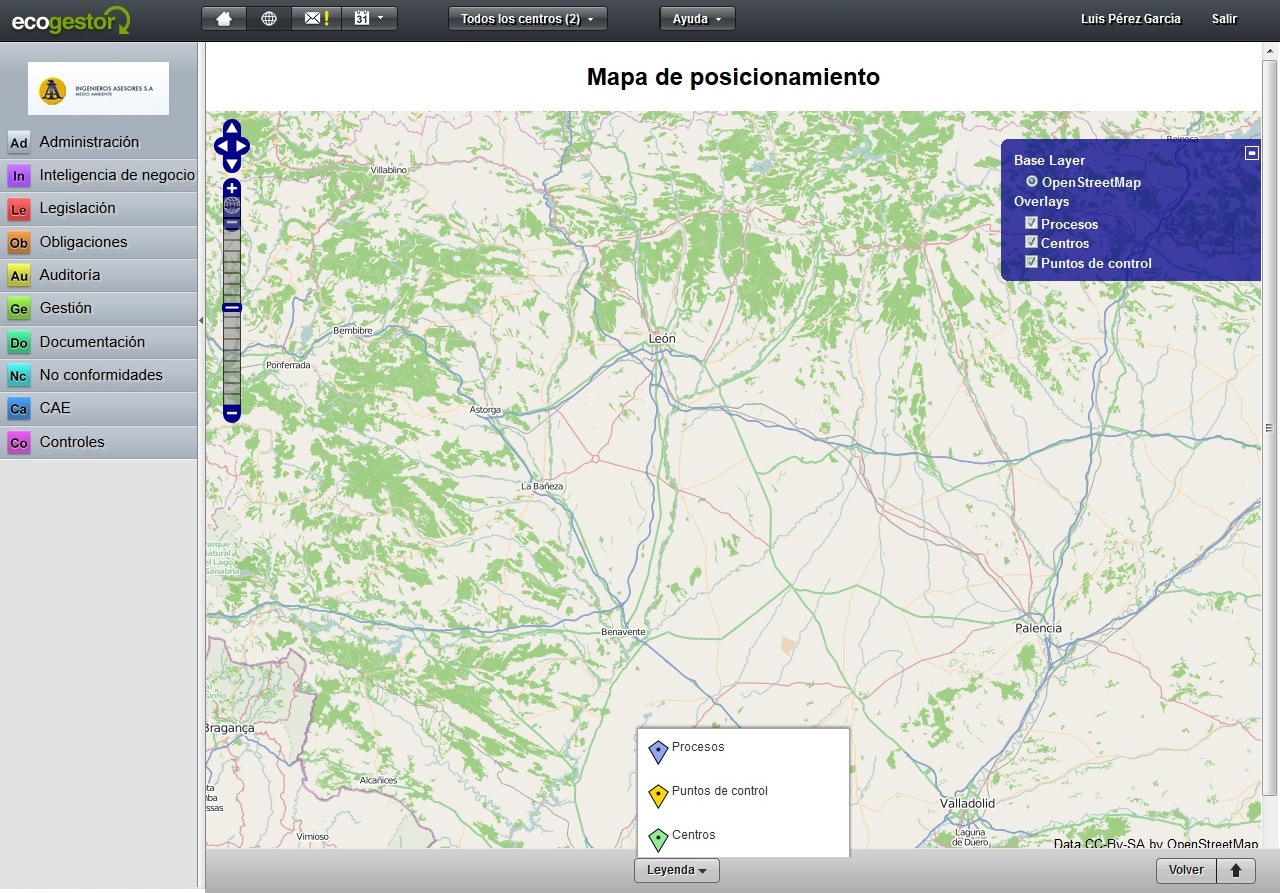The height and width of the screenshot is (893, 1280).
Task: Open the CAE module icon
Action: pos(17,408)
